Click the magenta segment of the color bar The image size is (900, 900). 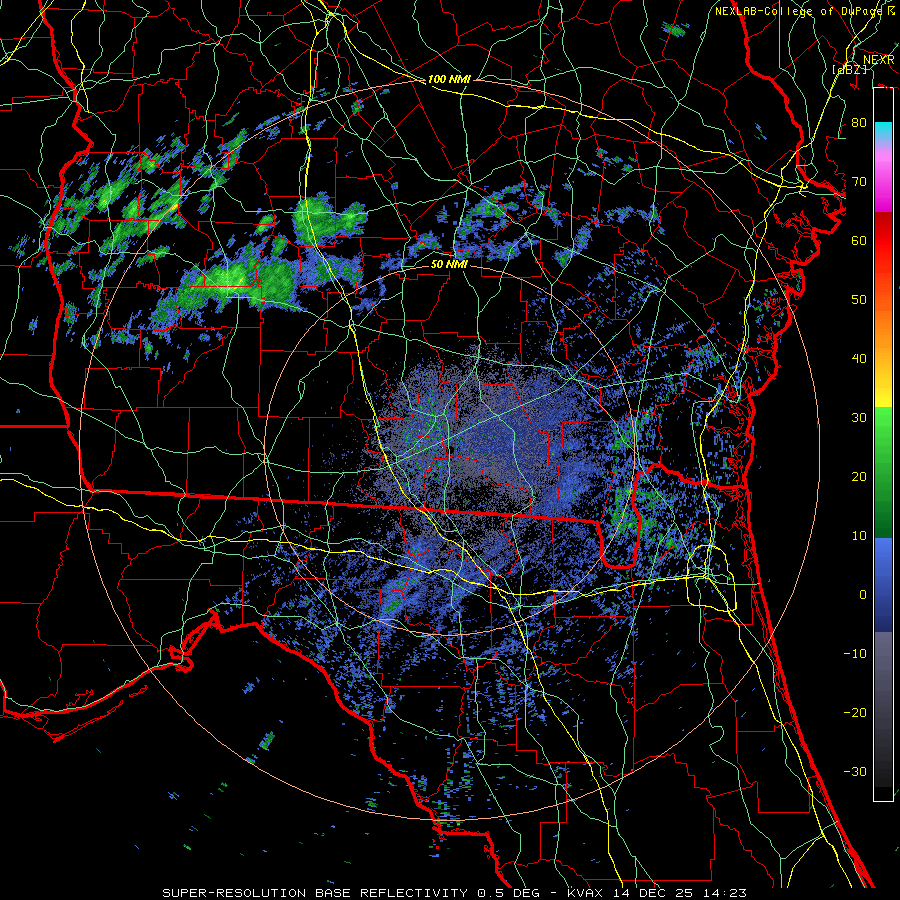883,182
